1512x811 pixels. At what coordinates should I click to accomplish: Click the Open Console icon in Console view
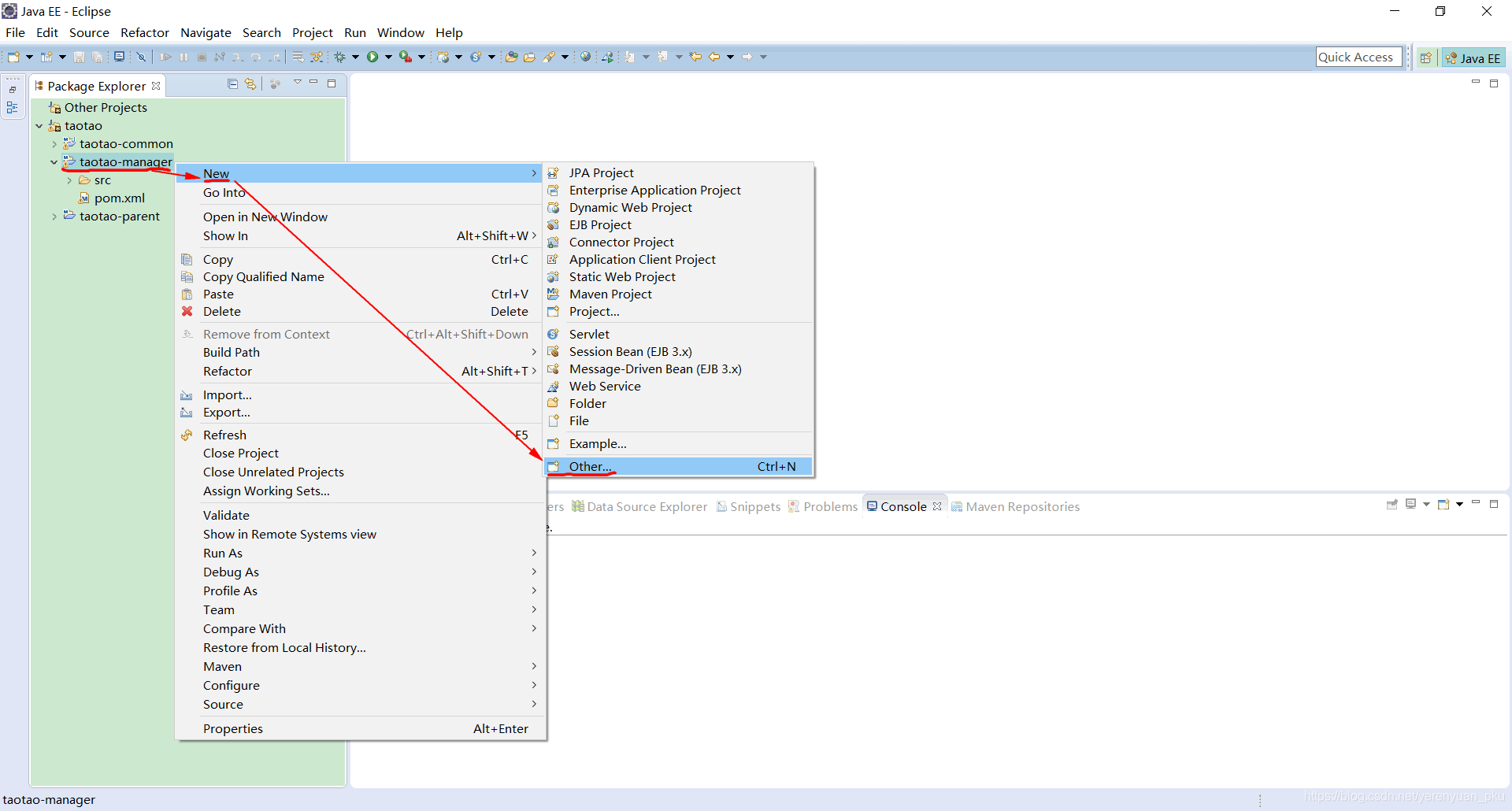point(1443,504)
